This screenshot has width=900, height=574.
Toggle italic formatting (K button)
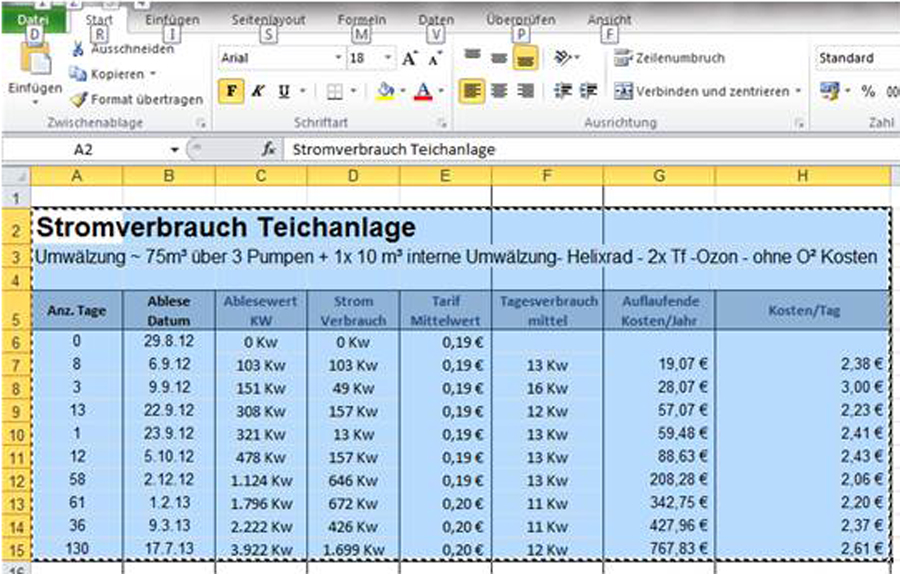258,91
